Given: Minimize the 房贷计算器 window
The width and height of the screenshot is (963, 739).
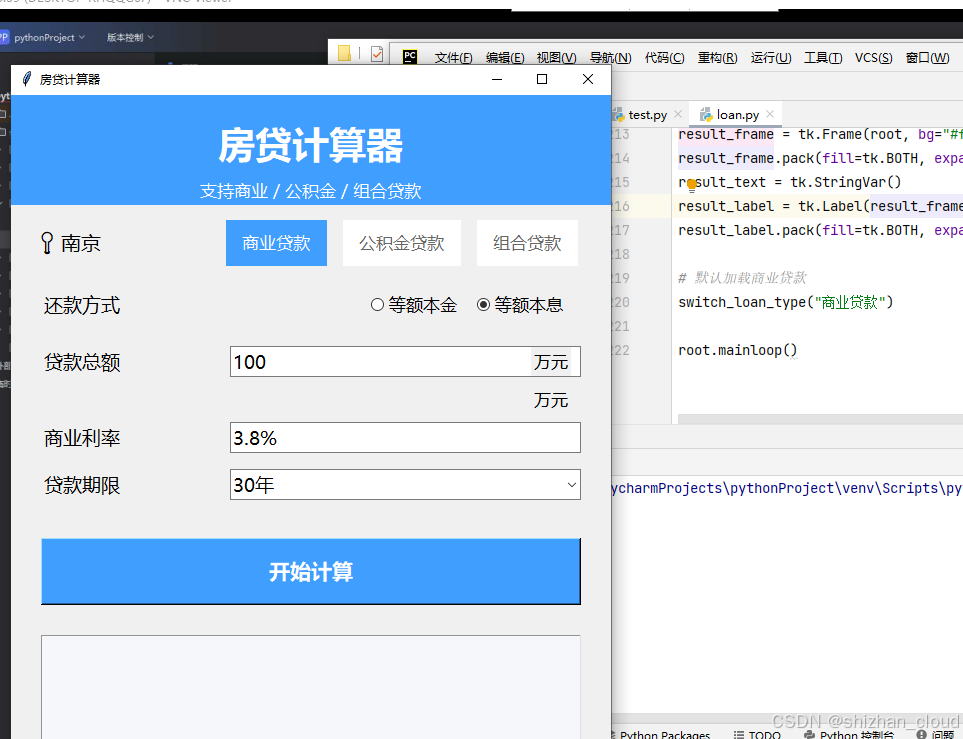Looking at the screenshot, I should click(x=497, y=79).
